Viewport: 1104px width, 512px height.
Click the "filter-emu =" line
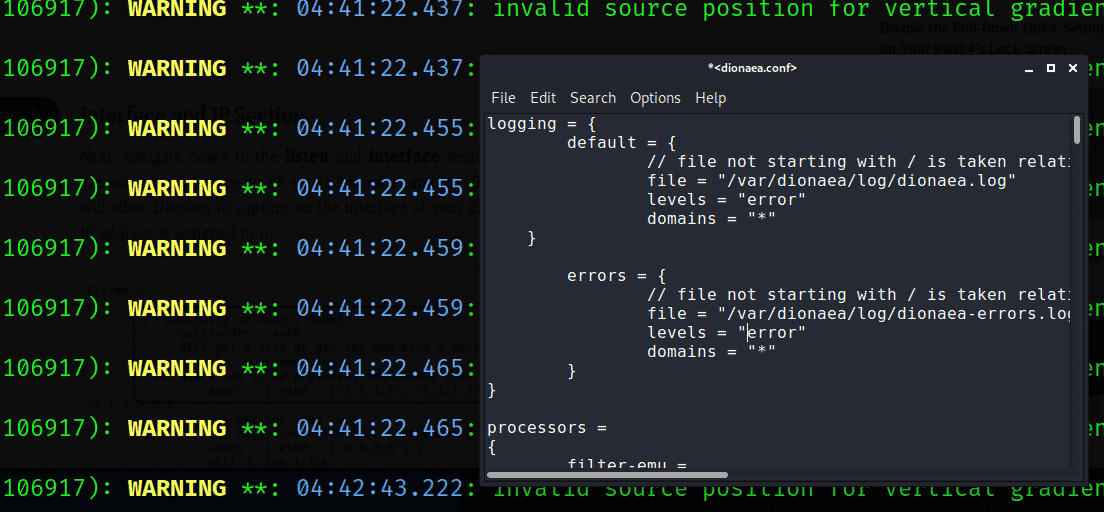(625, 464)
